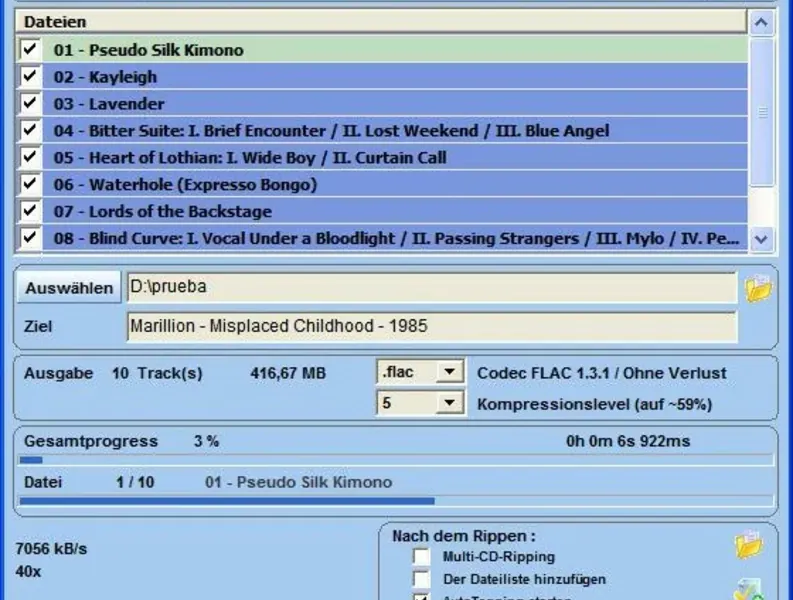
Task: Enable Der Dateiliste hinzufügen option
Action: [x=421, y=579]
